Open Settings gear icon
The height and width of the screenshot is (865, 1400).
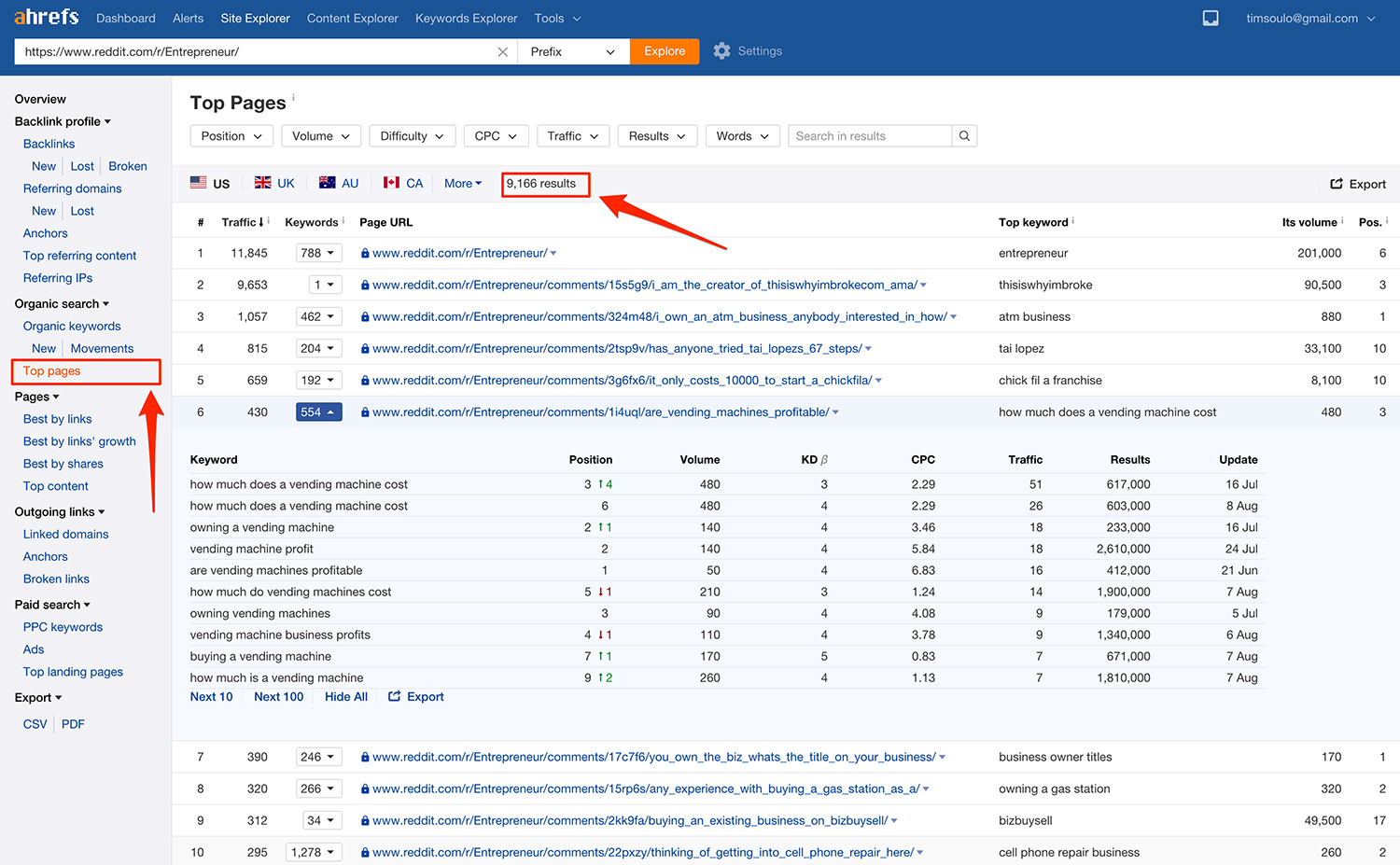(721, 51)
